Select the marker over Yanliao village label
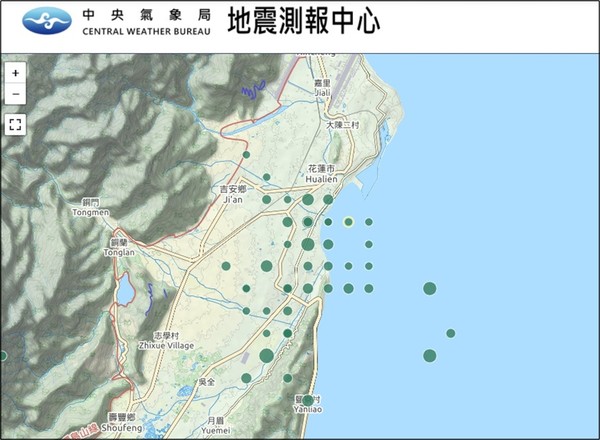The height and width of the screenshot is (440, 600). pos(308,401)
